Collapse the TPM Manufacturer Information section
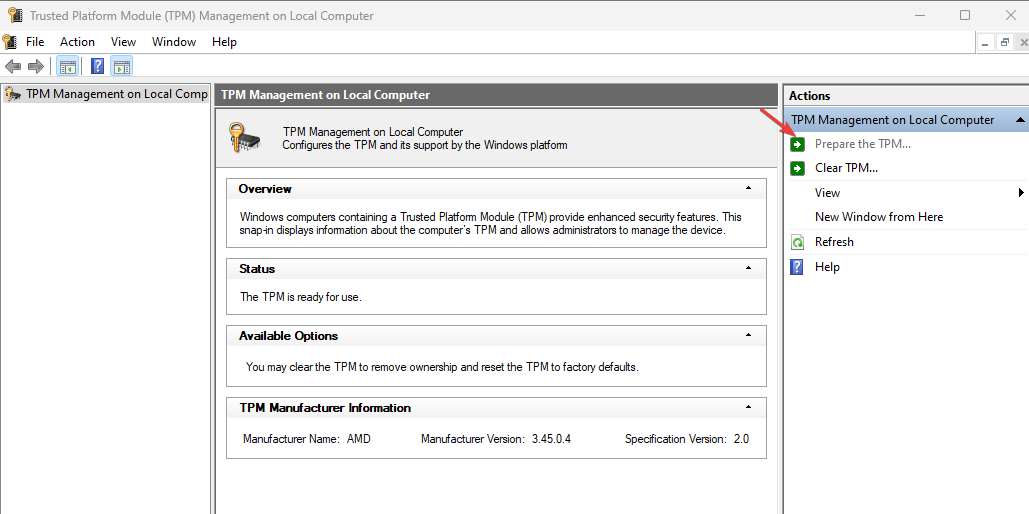The image size is (1029, 514). pos(748,408)
